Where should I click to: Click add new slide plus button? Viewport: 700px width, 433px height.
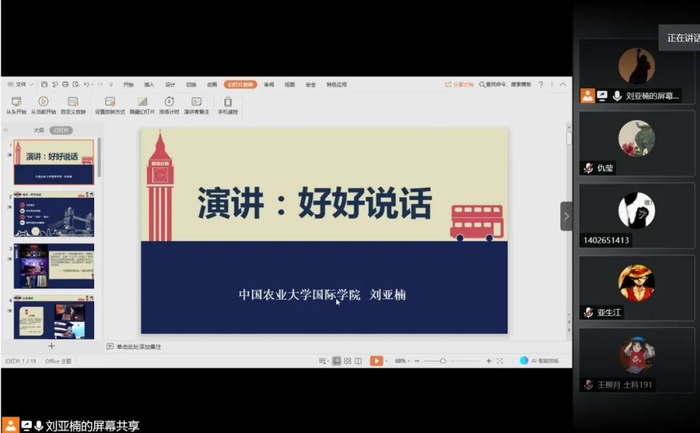[51, 346]
